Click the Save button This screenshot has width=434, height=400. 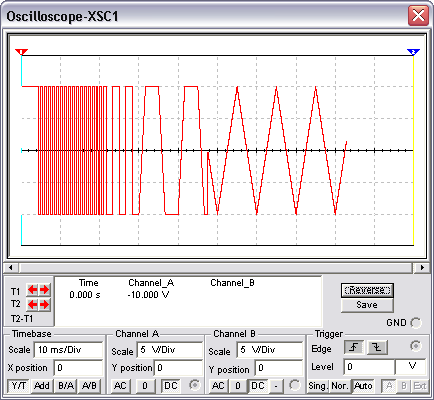coord(367,305)
